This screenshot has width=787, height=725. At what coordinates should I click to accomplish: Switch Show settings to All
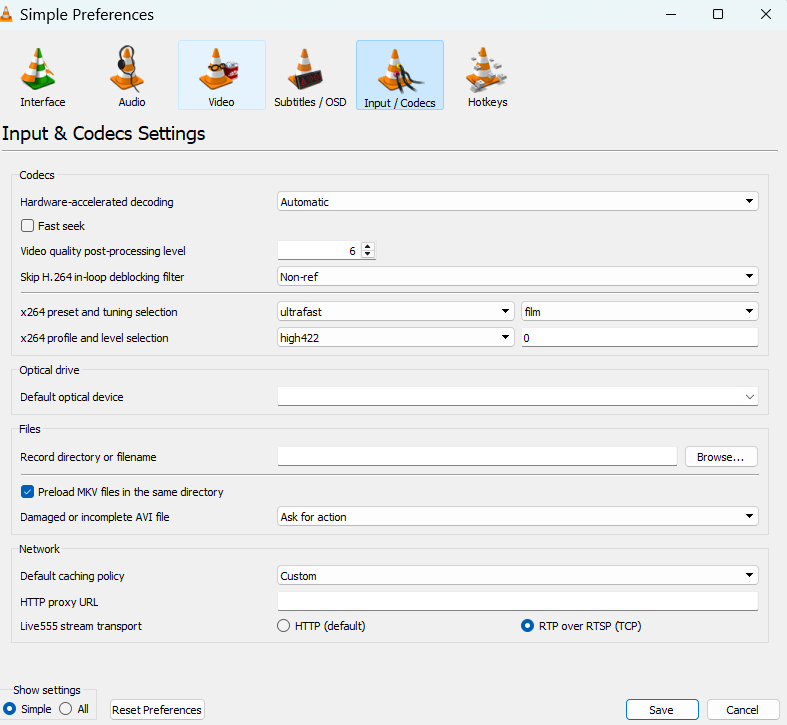(66, 709)
